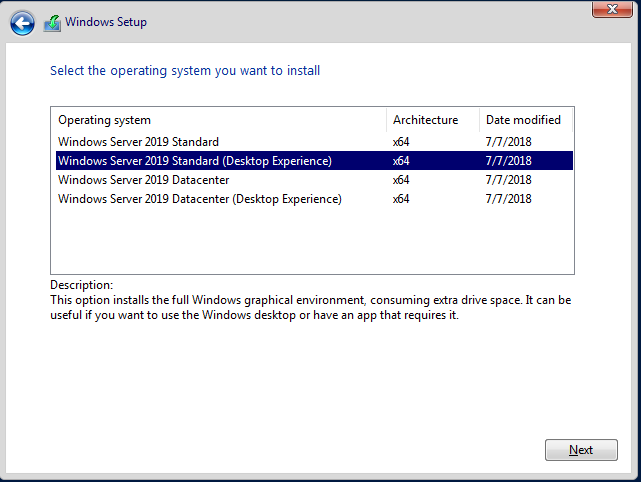Click the description paragraph about graphical environment
Viewport: 641px width, 482px height.
point(310,308)
